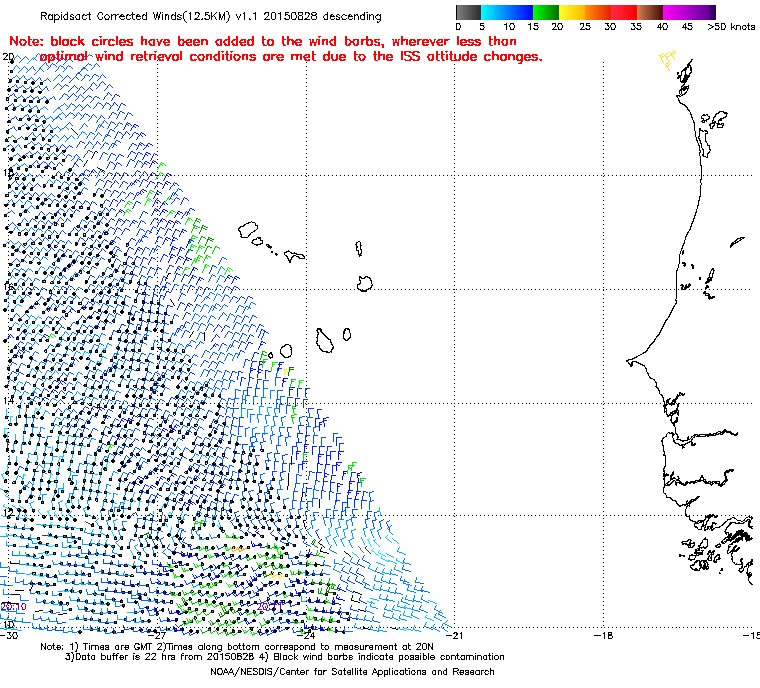This screenshot has height=688, width=760.
Task: Click the magenta 40-45 knots legend segment
Action: click(x=676, y=12)
